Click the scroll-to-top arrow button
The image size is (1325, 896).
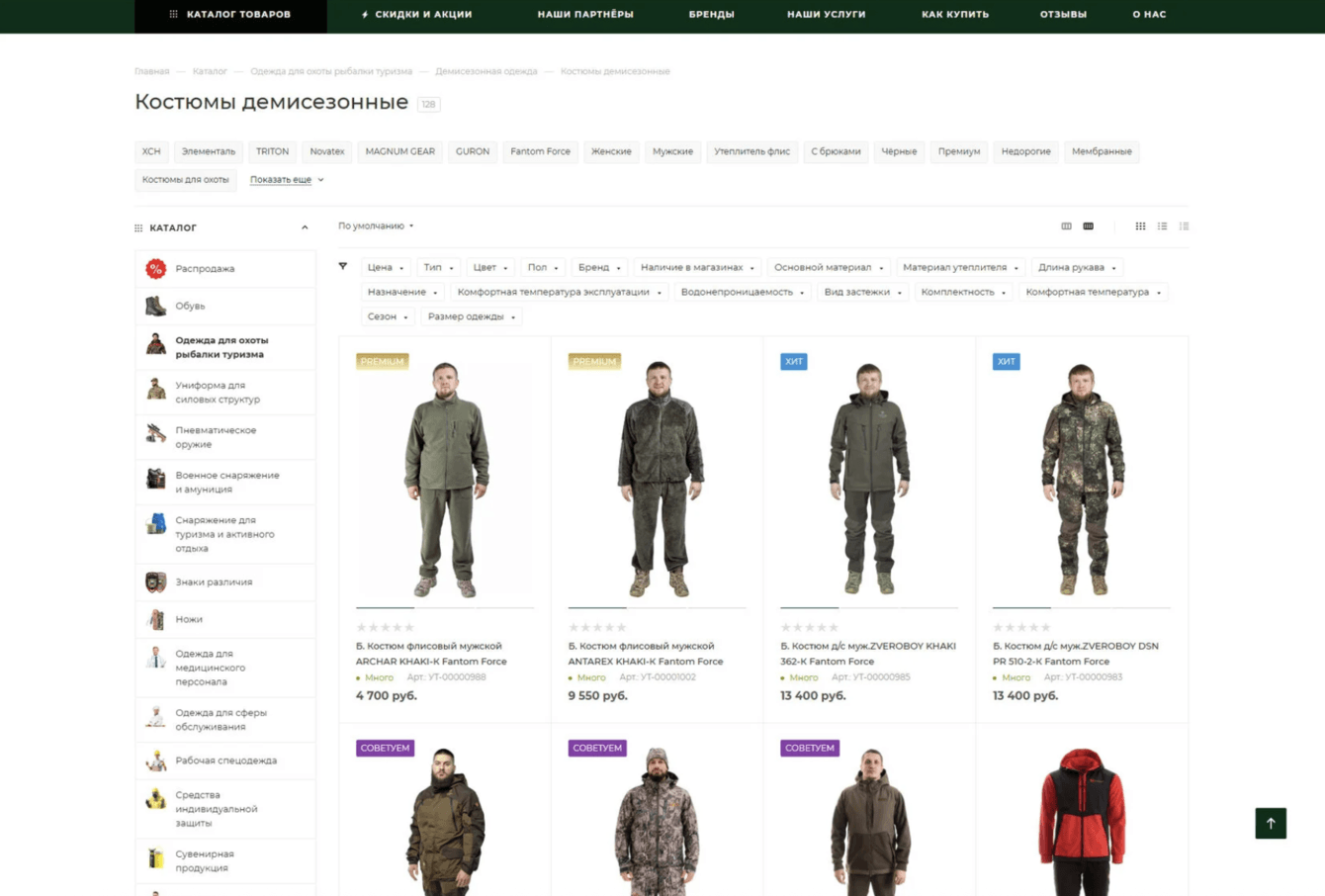(x=1271, y=823)
